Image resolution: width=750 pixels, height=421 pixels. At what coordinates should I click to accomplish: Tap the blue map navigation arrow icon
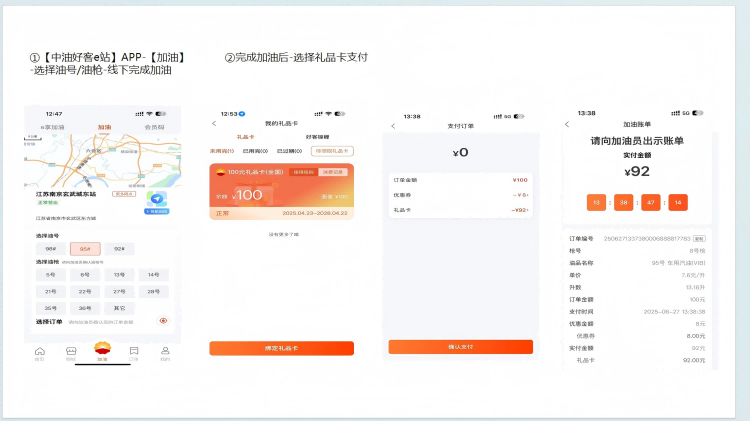coord(156,200)
